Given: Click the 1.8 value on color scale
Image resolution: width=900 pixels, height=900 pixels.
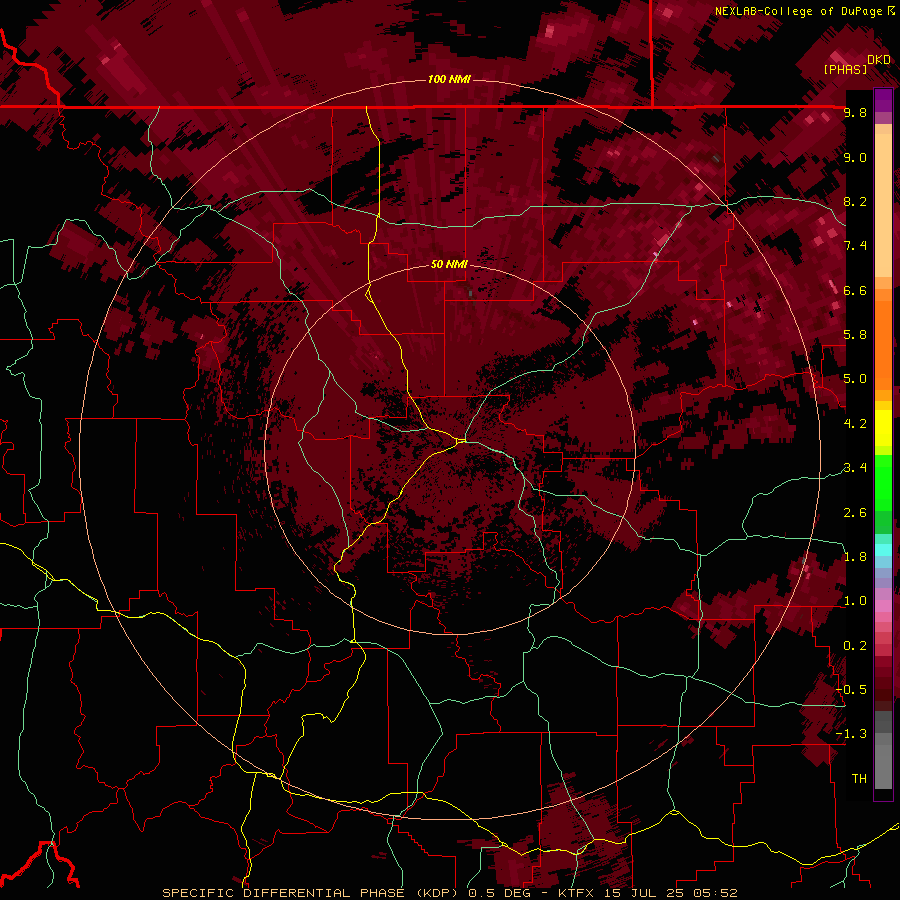Looking at the screenshot, I should point(855,557).
